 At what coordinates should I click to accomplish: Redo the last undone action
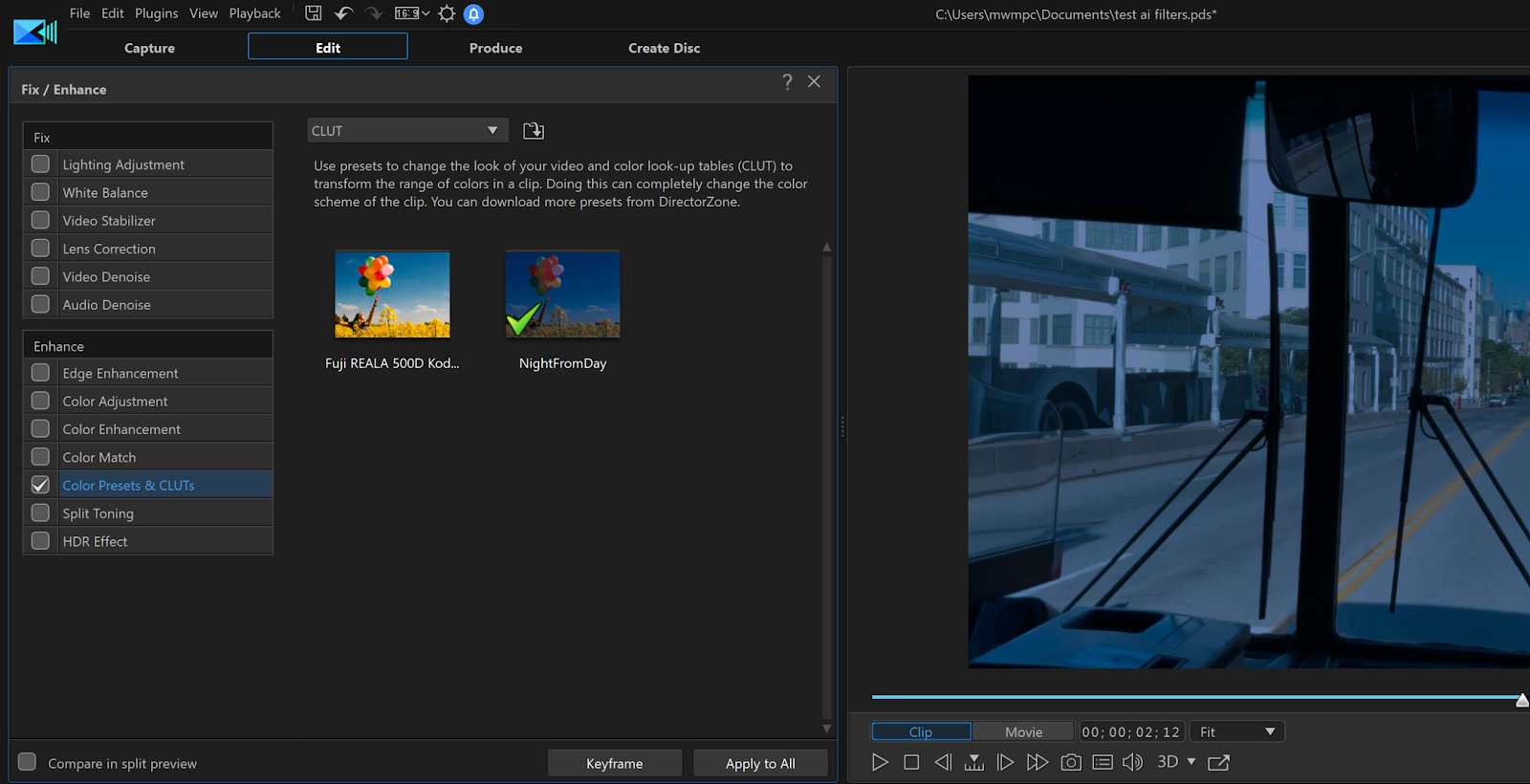click(x=374, y=13)
